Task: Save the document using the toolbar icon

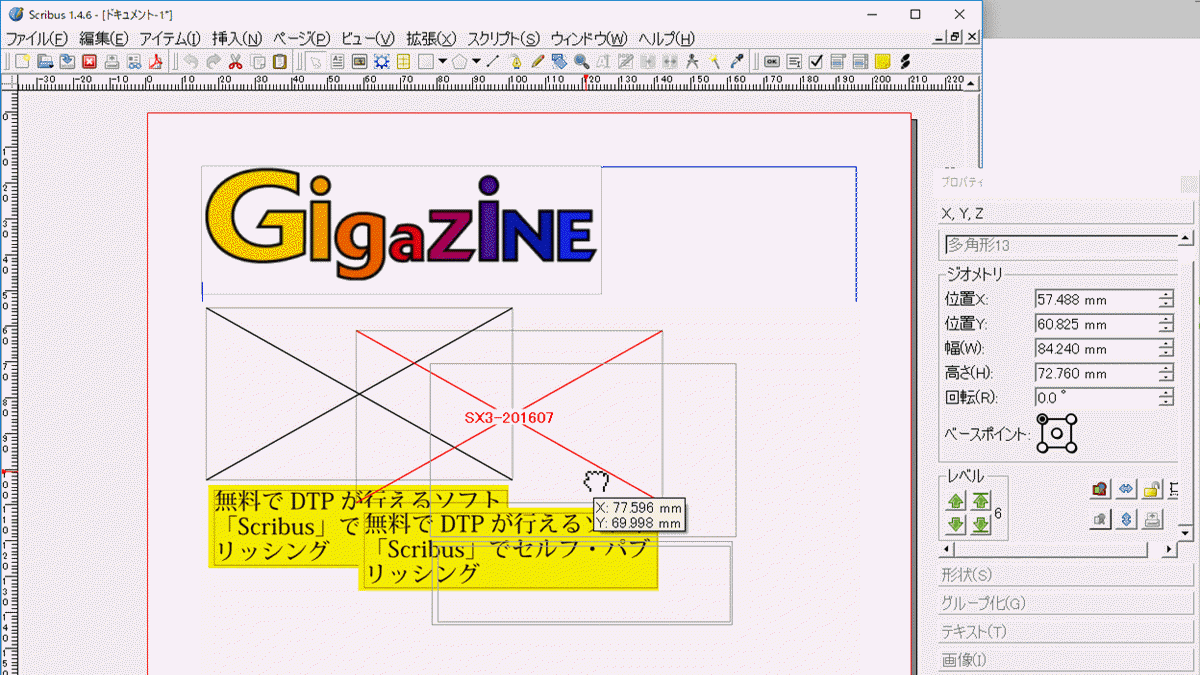Action: pyautogui.click(x=66, y=61)
